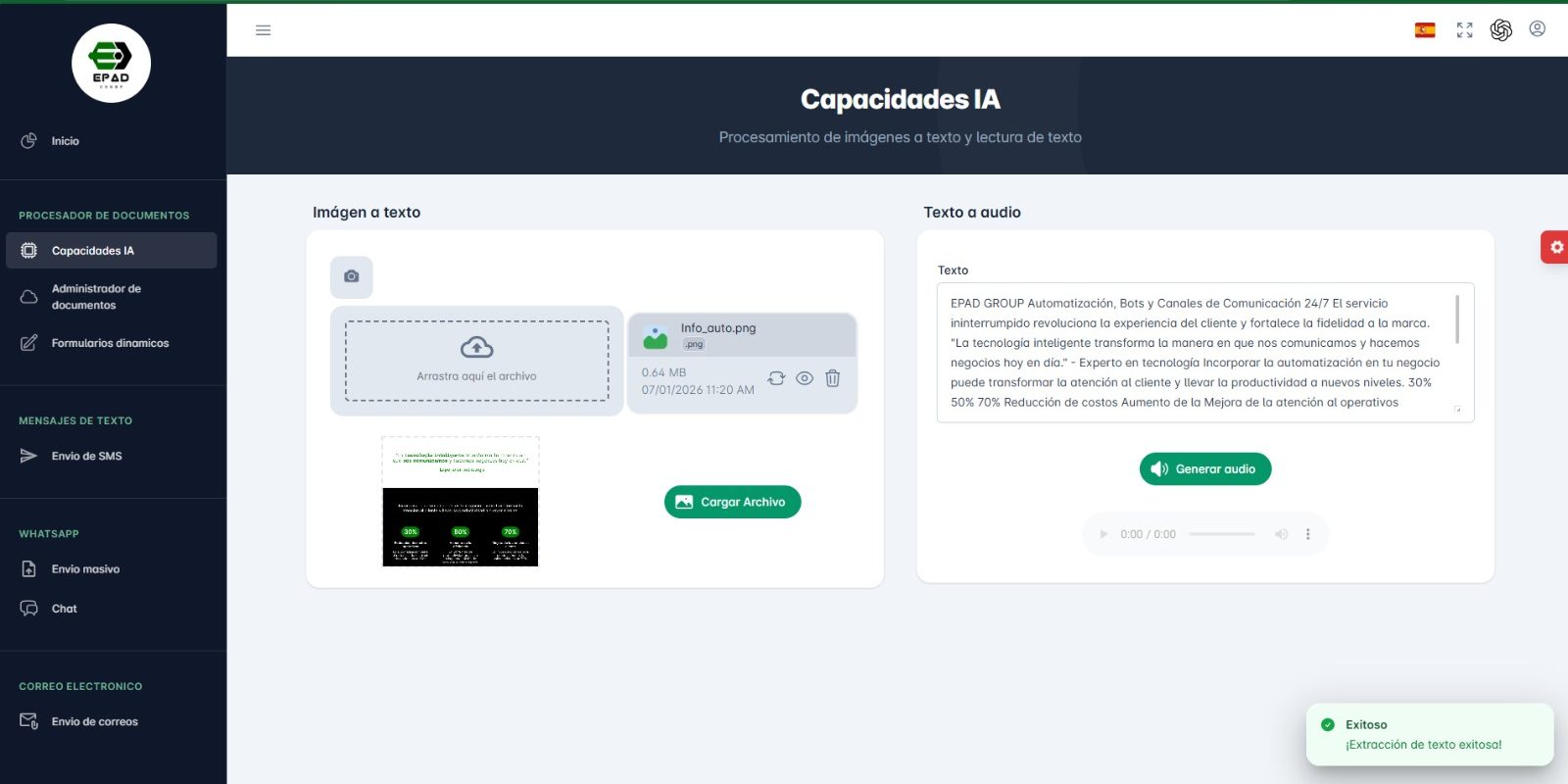1568x784 pixels.
Task: Mute the audio player volume
Action: point(1281,534)
